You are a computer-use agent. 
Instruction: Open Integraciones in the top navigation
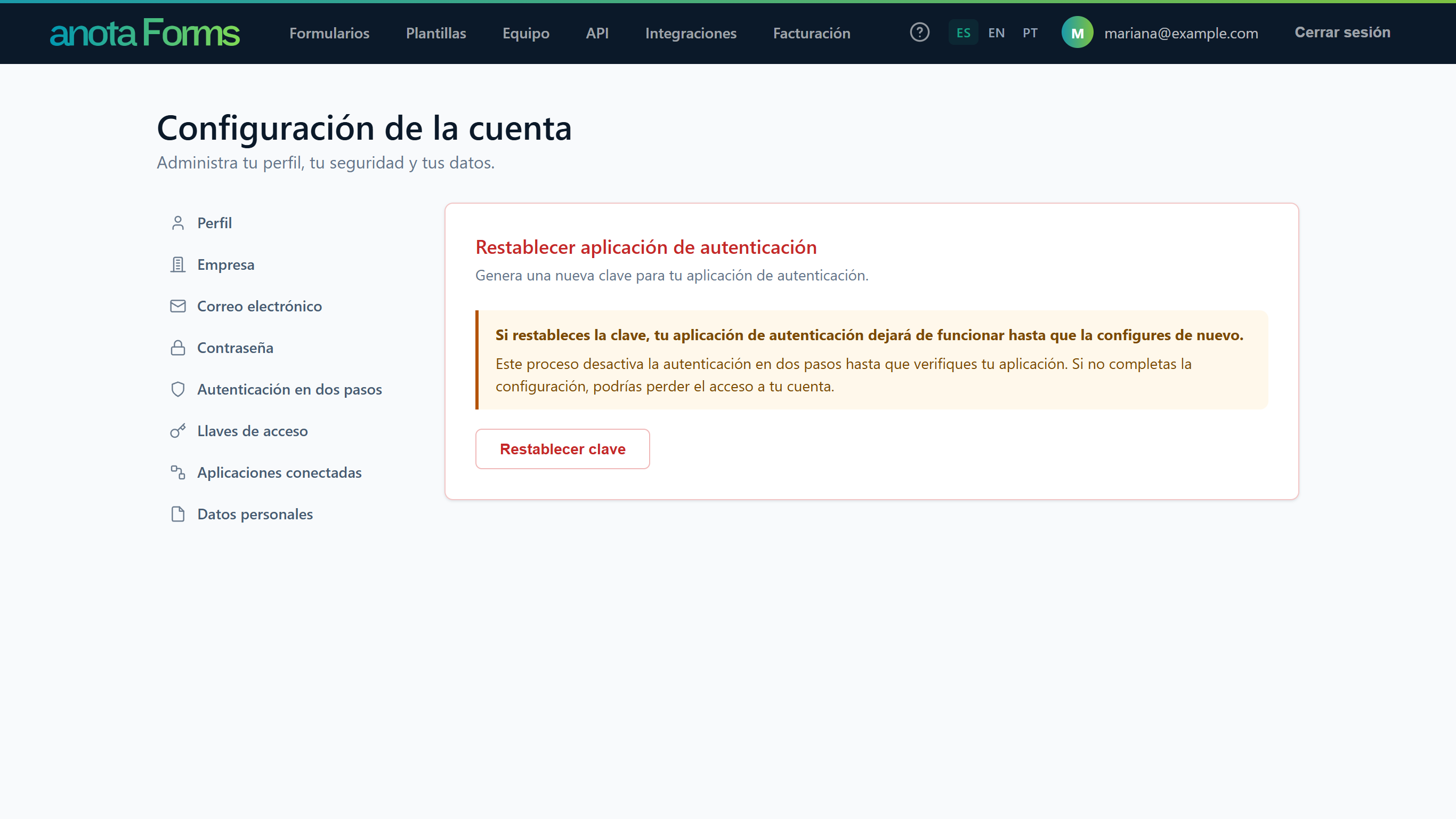point(691,33)
